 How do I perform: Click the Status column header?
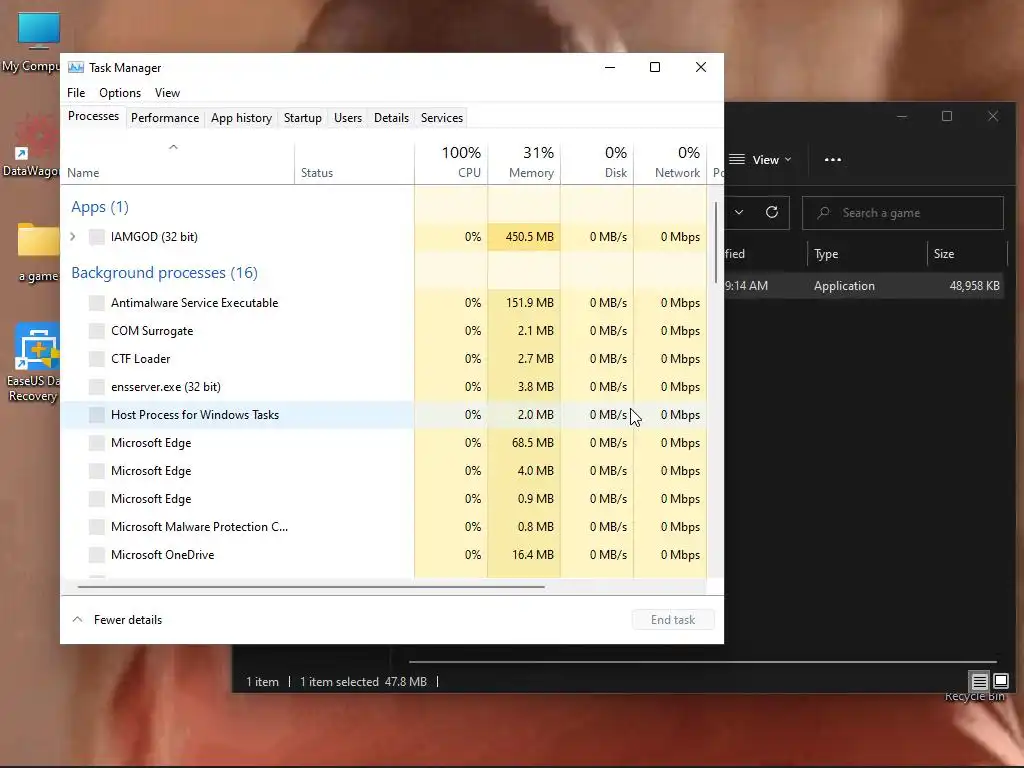point(355,162)
